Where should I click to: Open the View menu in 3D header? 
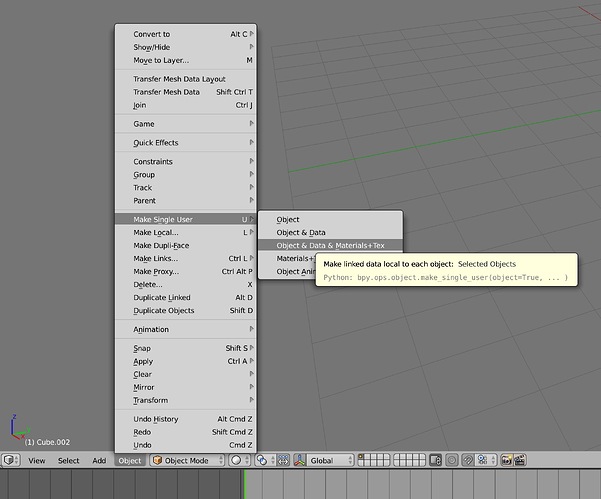pos(36,460)
